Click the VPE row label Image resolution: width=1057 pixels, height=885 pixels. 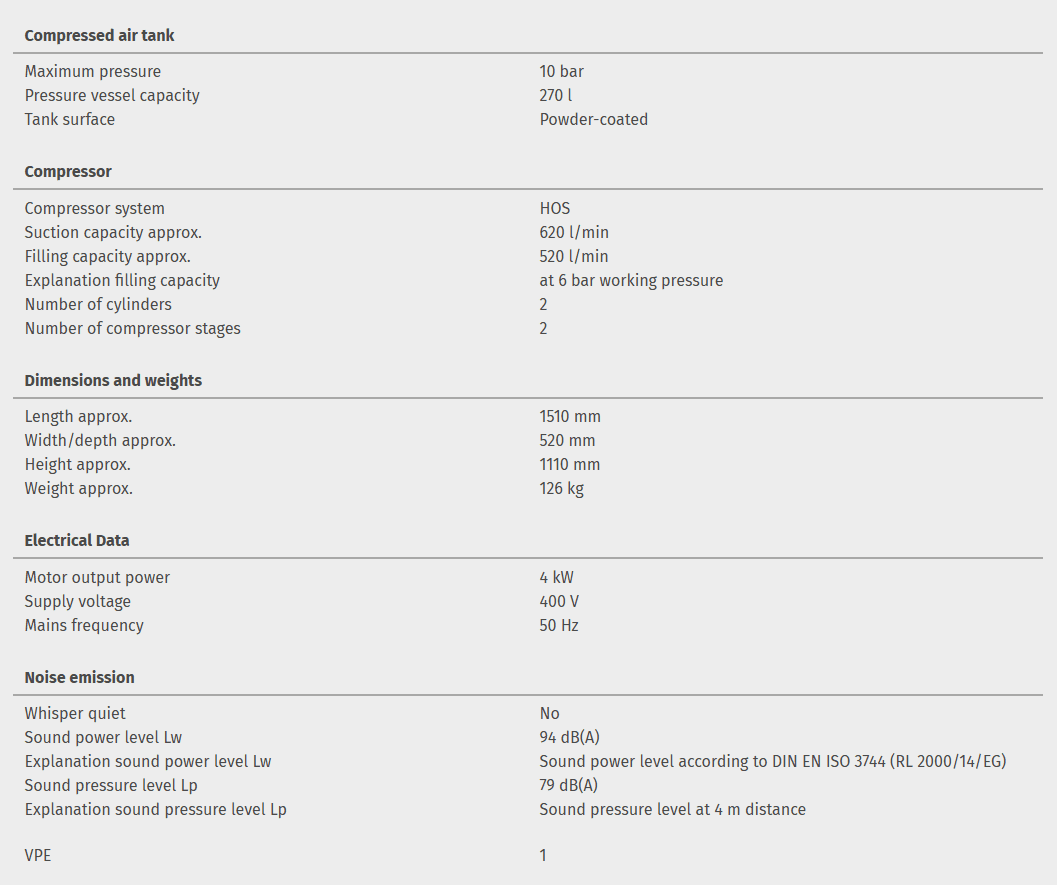tap(39, 855)
